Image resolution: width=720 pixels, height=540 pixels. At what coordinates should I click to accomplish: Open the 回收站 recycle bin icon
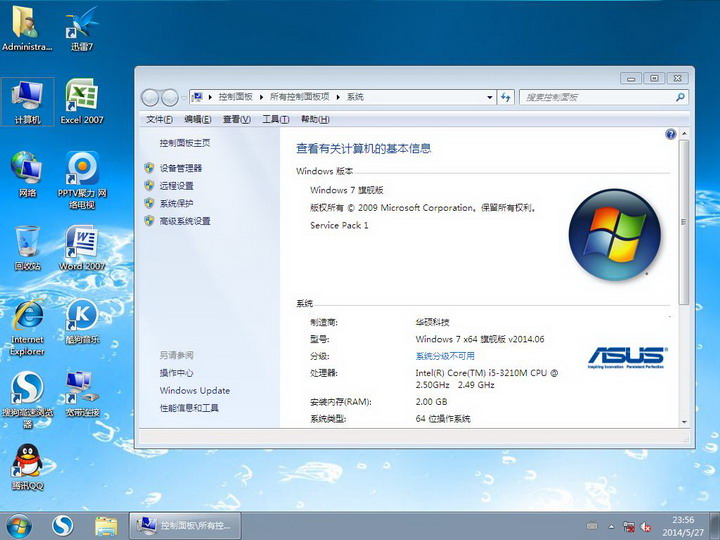(x=27, y=243)
